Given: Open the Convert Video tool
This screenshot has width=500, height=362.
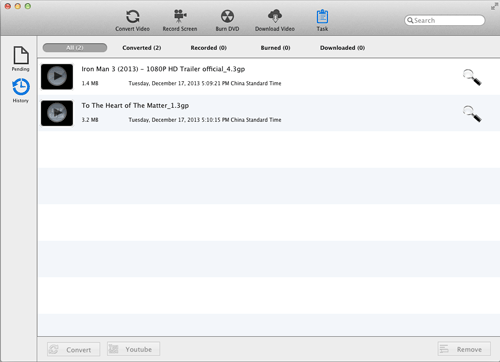Looking at the screenshot, I should 132,20.
